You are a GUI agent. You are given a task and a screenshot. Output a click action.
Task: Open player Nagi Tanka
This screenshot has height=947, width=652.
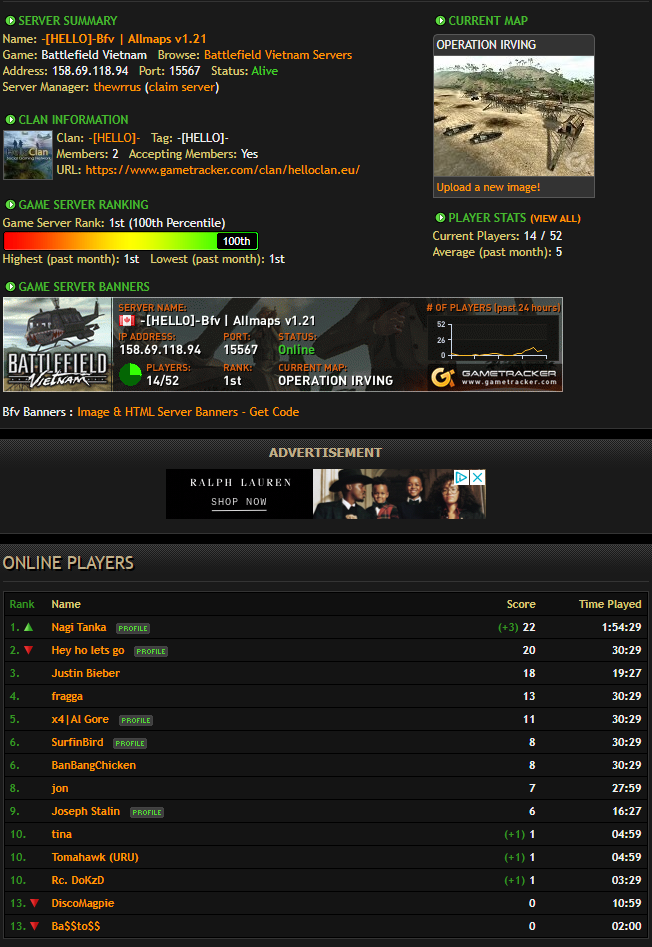[x=78, y=627]
